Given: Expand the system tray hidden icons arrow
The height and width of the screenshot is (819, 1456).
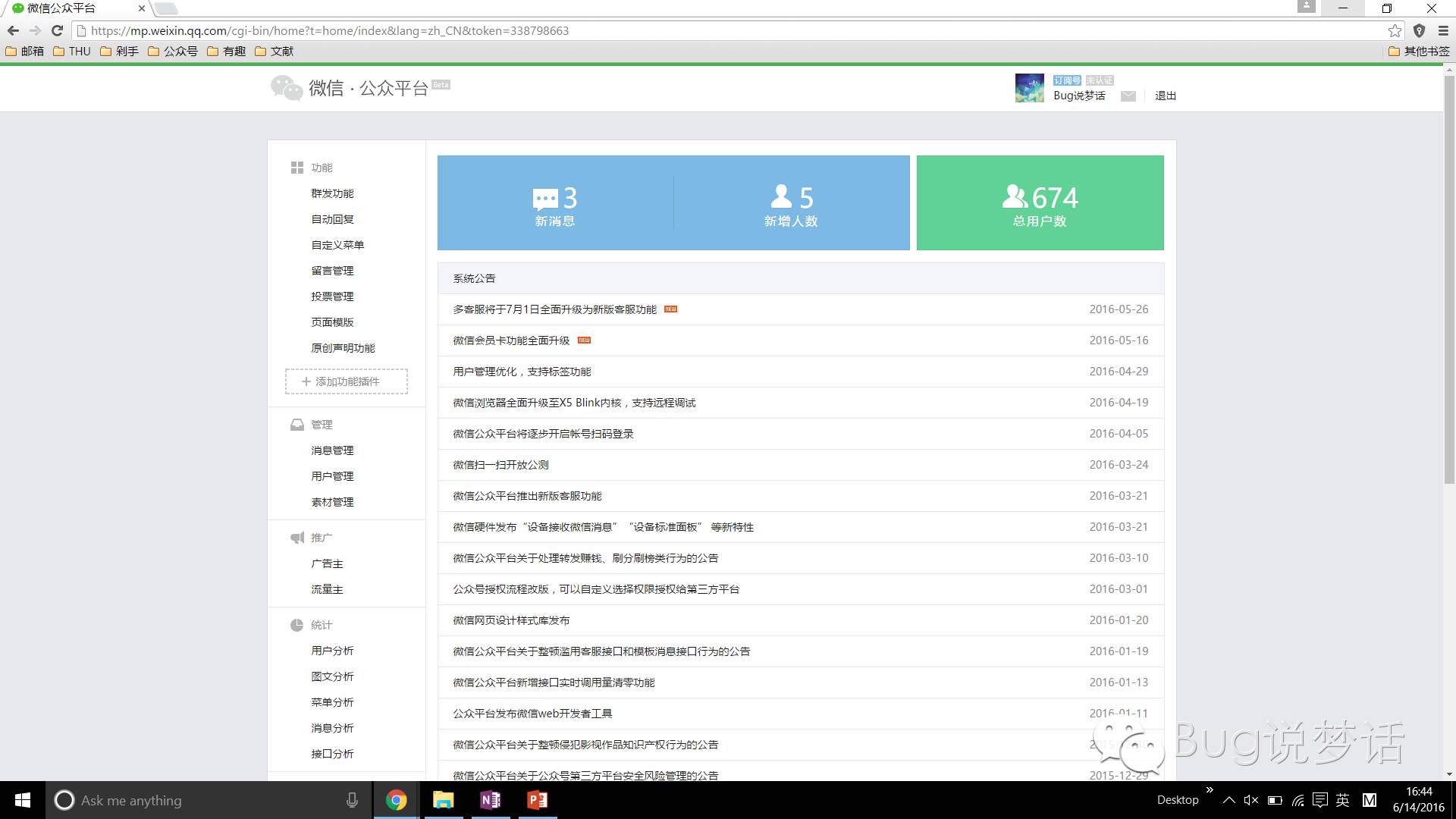Looking at the screenshot, I should (x=1228, y=799).
